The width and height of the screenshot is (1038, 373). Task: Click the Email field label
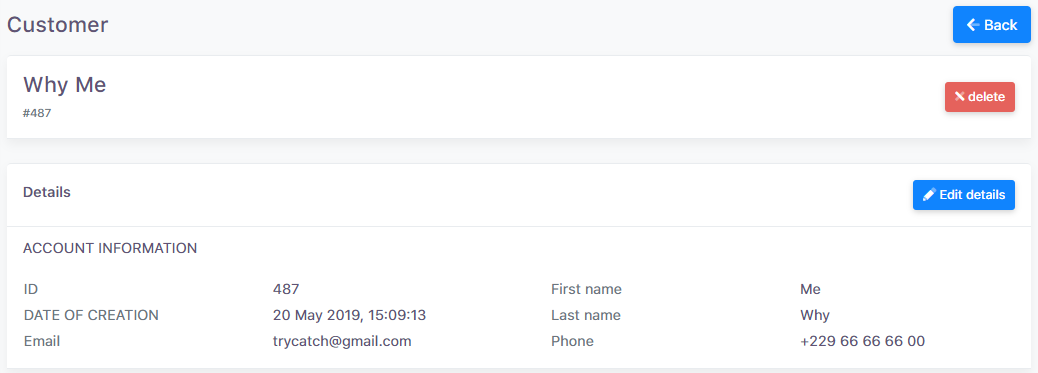pos(42,342)
